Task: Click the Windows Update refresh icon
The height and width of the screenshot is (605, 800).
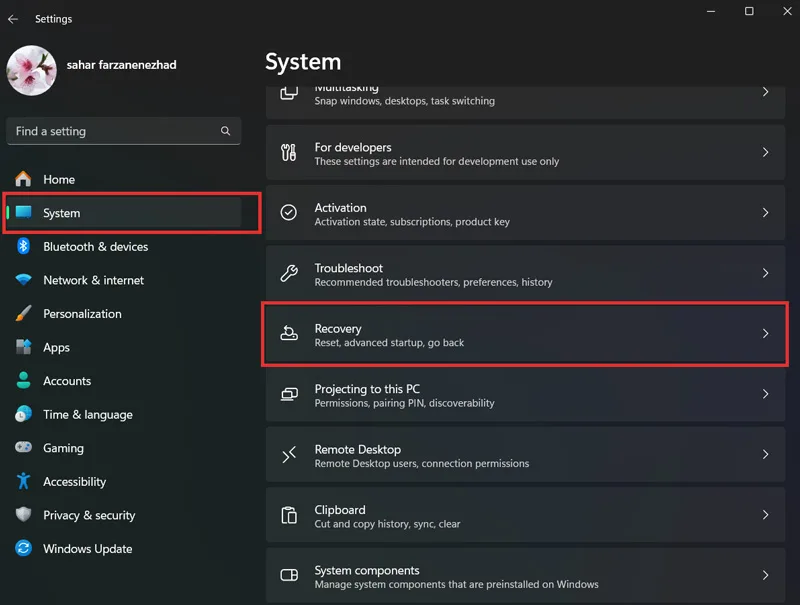Action: [x=23, y=548]
